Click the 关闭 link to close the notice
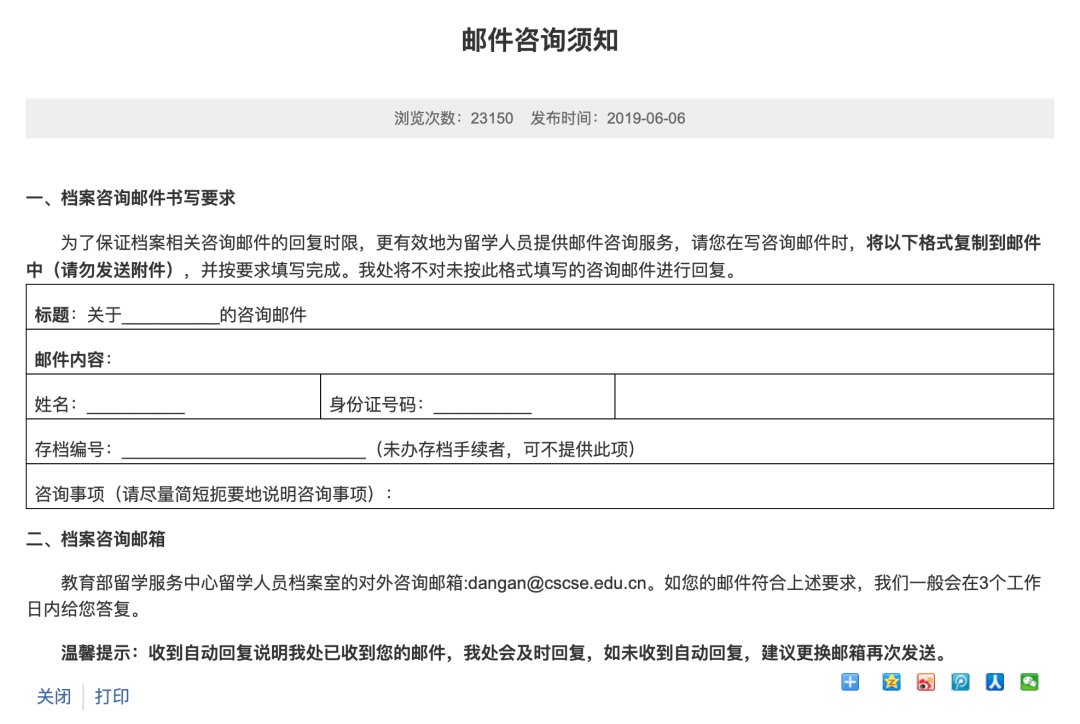Viewport: 1080px width, 724px height. pos(53,696)
